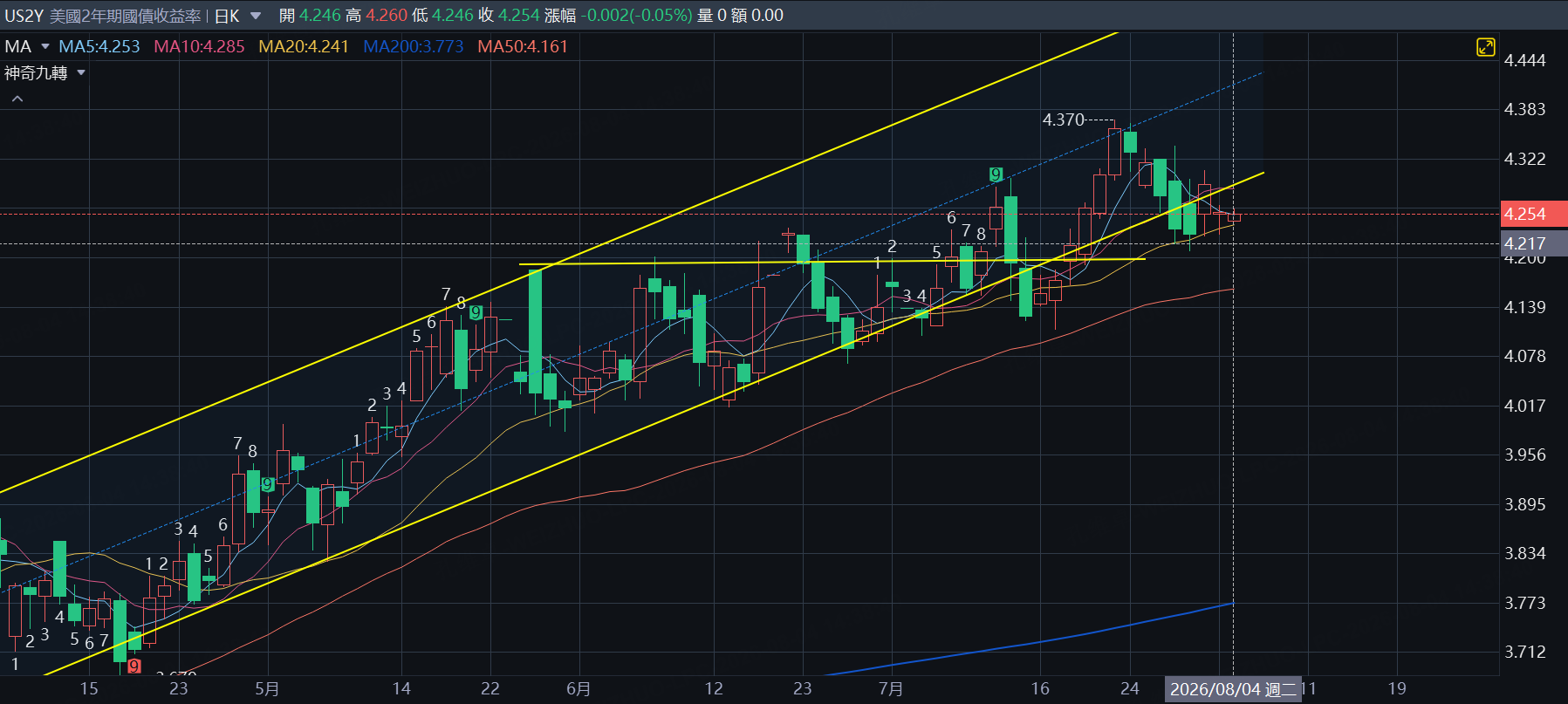Click the 低 low value 4.246
The width and height of the screenshot is (1568, 704).
pos(453,16)
